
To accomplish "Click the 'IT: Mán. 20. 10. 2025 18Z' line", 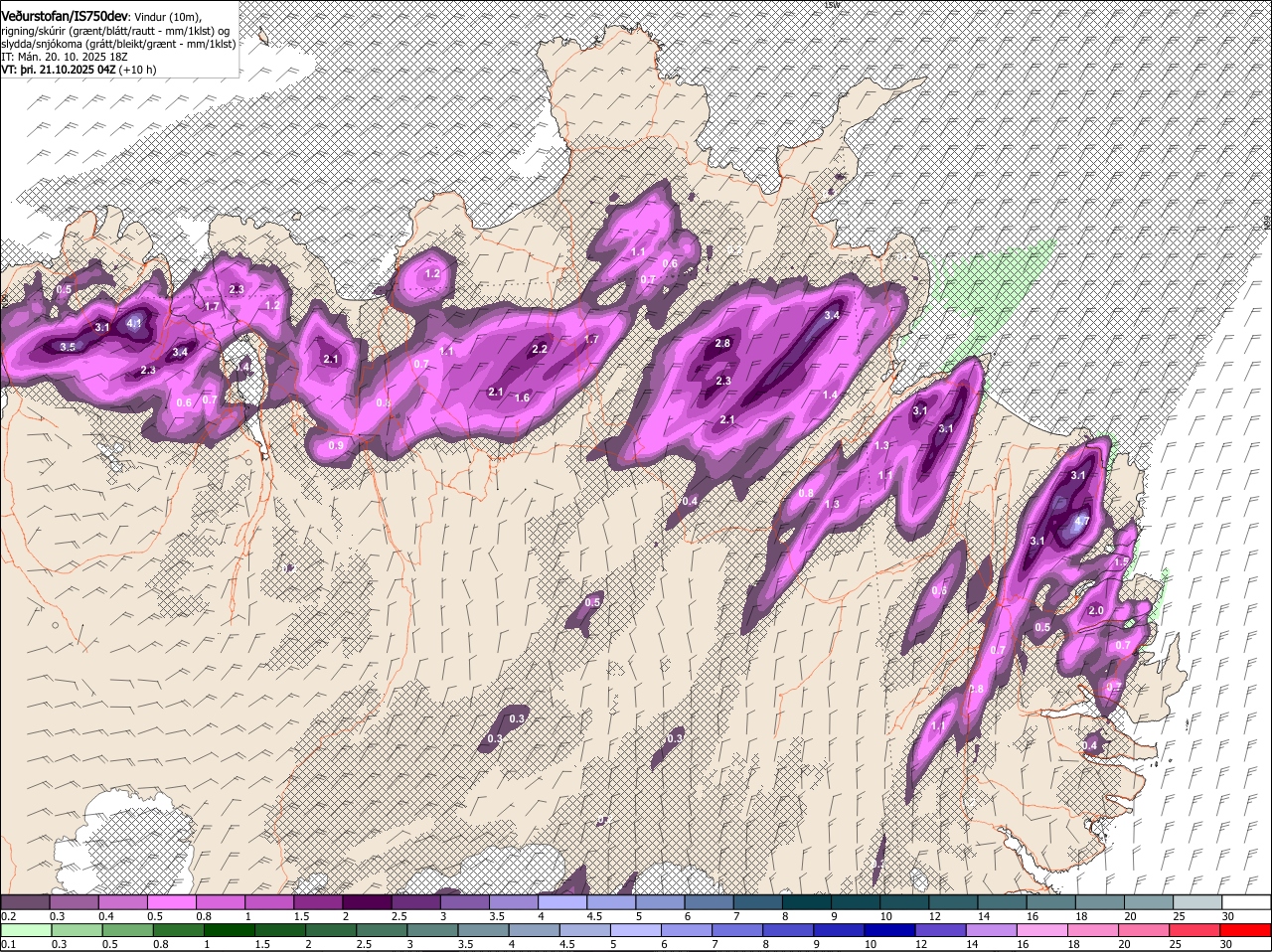I will point(67,57).
